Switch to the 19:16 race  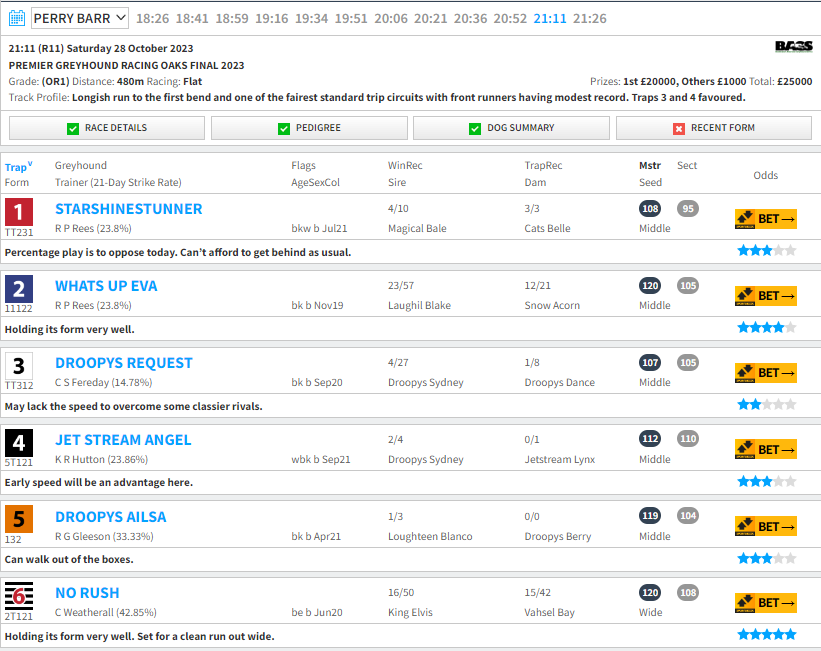(272, 19)
